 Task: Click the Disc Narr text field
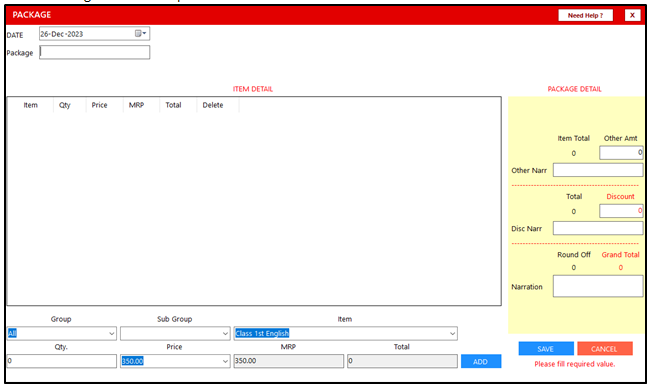598,228
